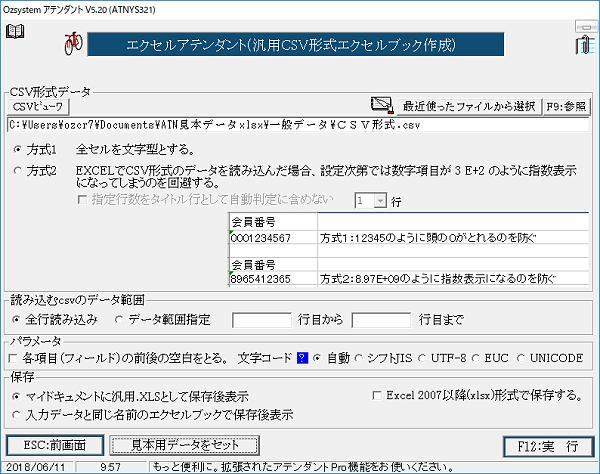Screen dimensions: 600x474
Task: Click the 方式1 example description cell
Action: point(453,238)
